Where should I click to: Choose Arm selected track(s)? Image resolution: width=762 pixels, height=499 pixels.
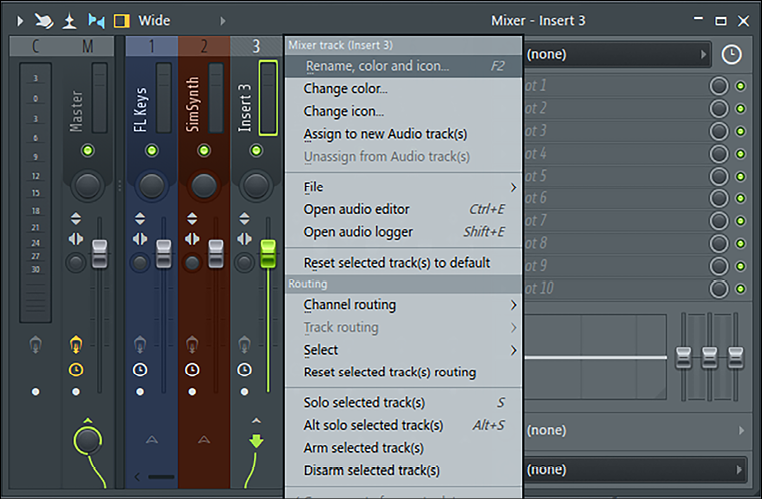404,448
